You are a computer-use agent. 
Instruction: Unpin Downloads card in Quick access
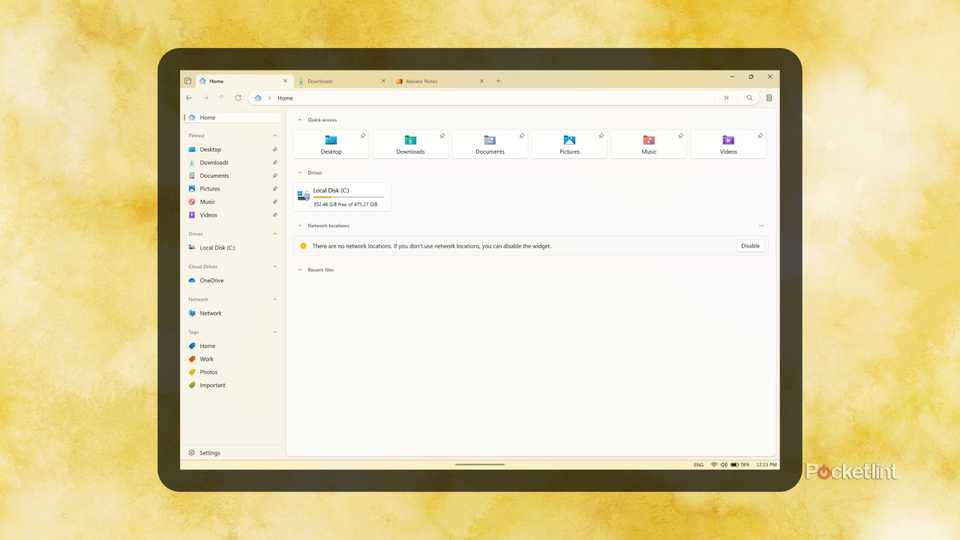442,136
